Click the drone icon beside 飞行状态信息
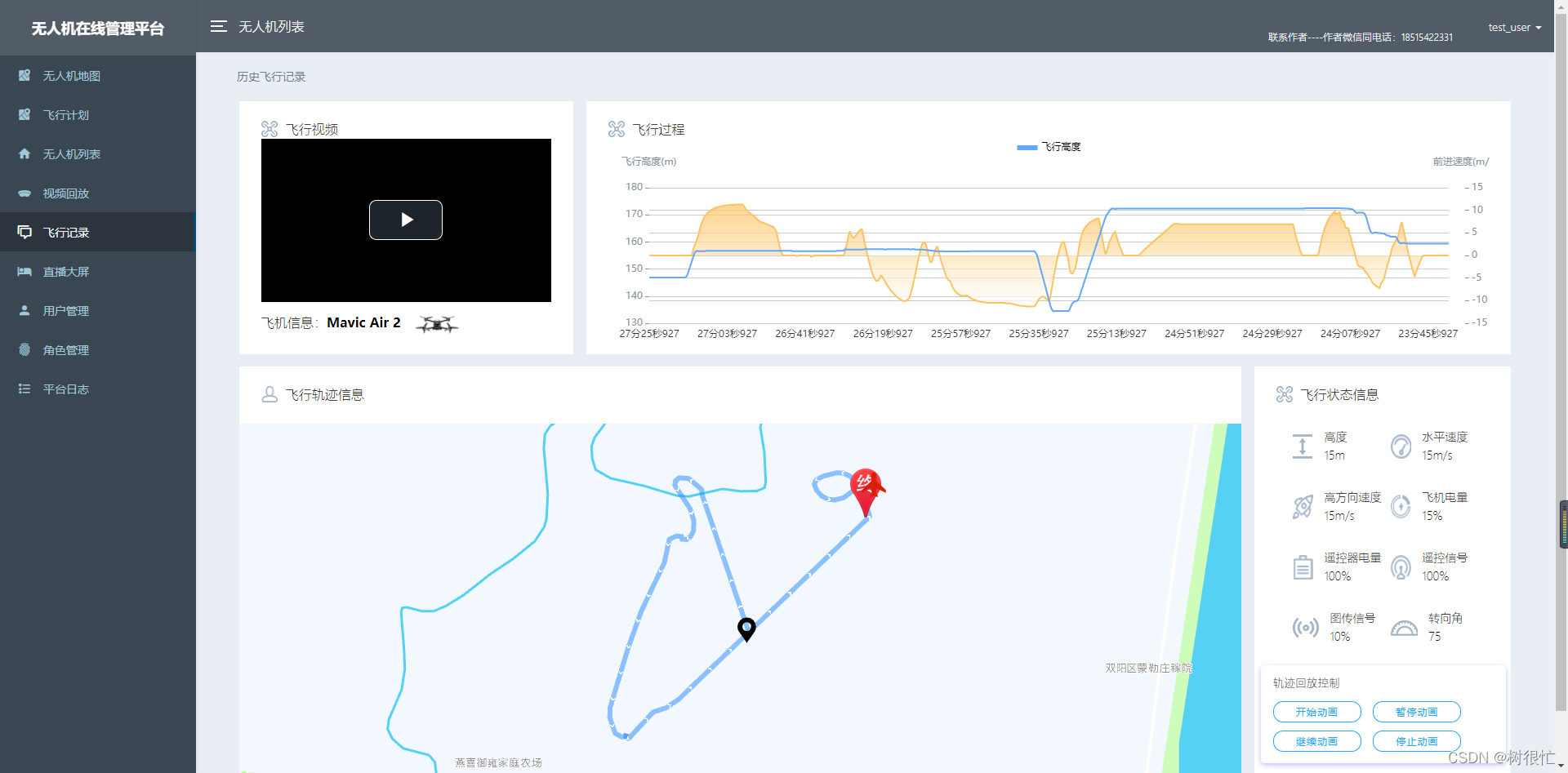 [x=1285, y=394]
